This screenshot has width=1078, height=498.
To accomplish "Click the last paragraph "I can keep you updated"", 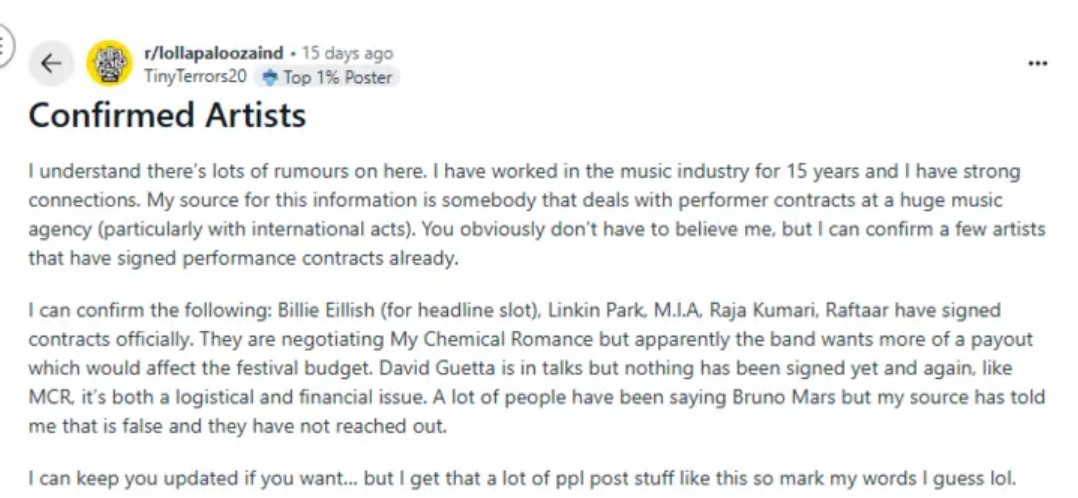I will pos(520,476).
